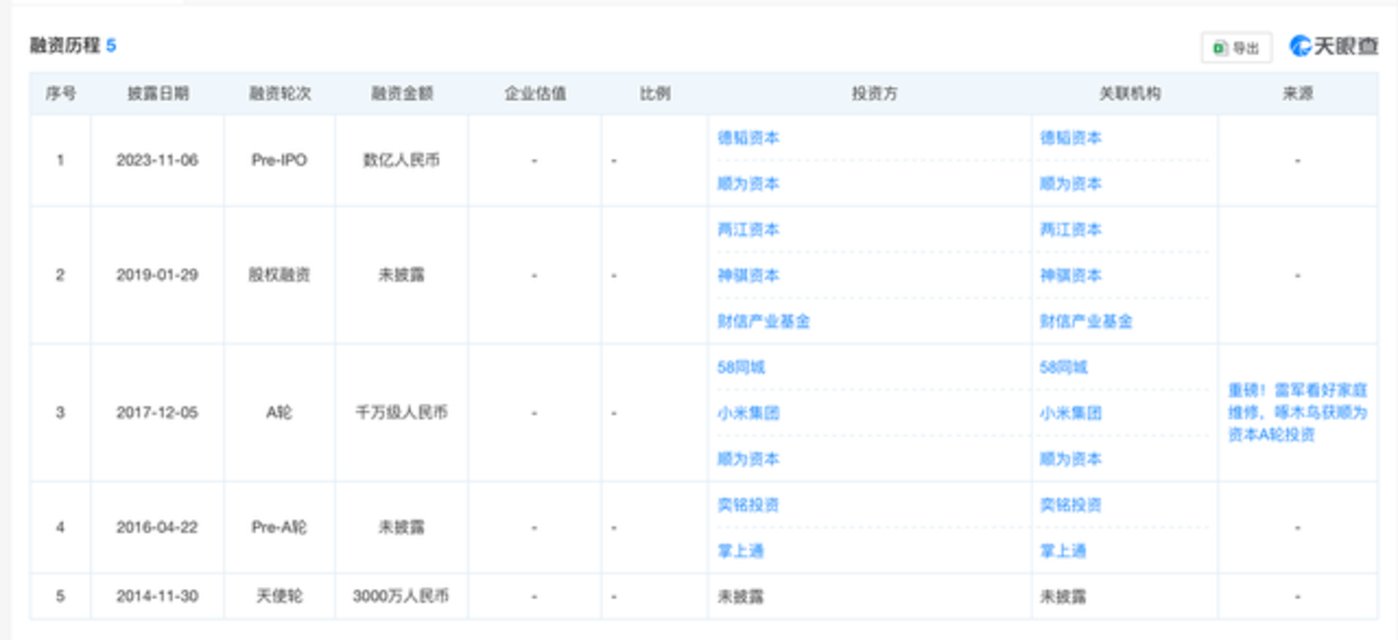1398x640 pixels.
Task: Open 财信产业基金 in the 关联机构 column
Action: (x=1086, y=322)
